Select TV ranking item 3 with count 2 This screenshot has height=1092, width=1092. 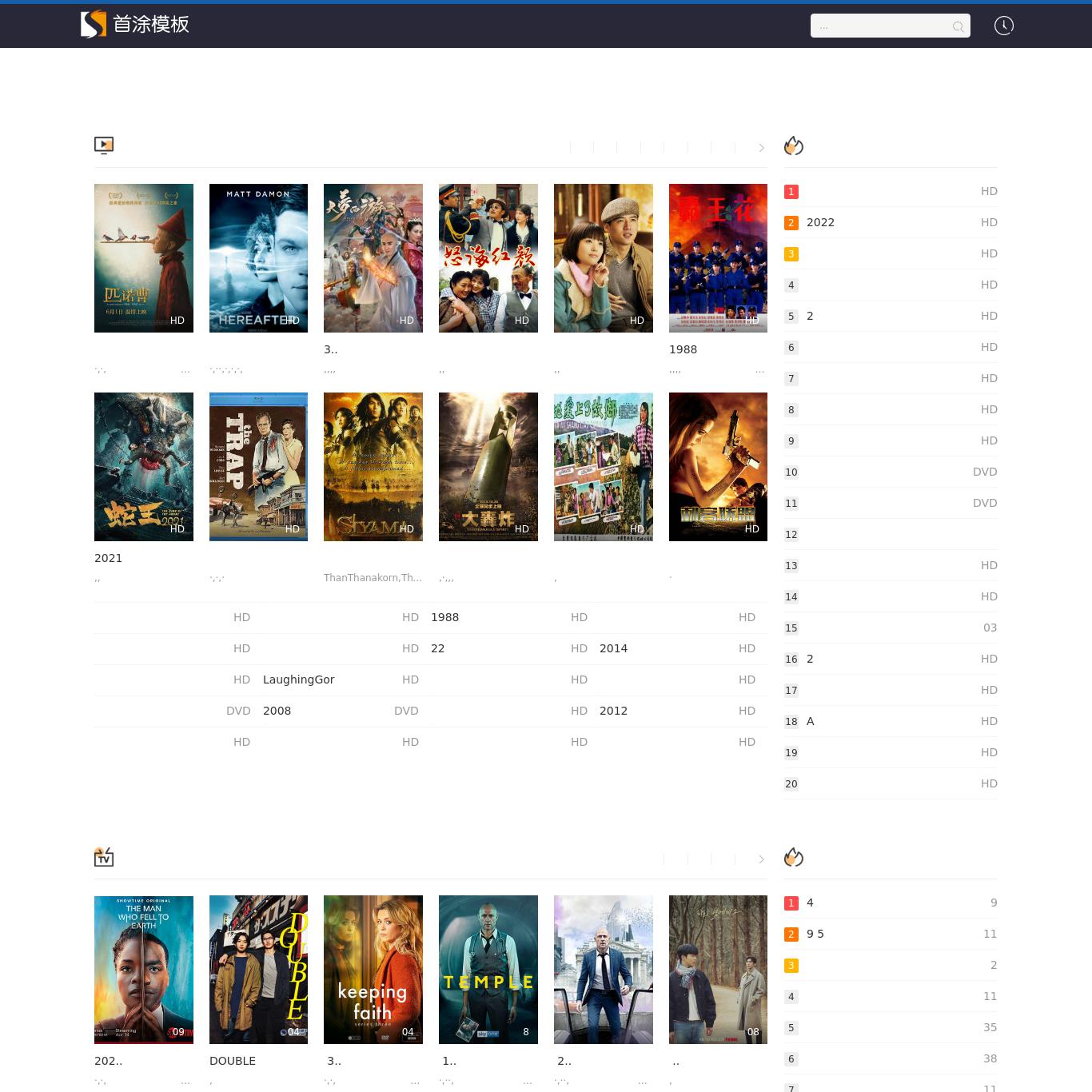891,965
